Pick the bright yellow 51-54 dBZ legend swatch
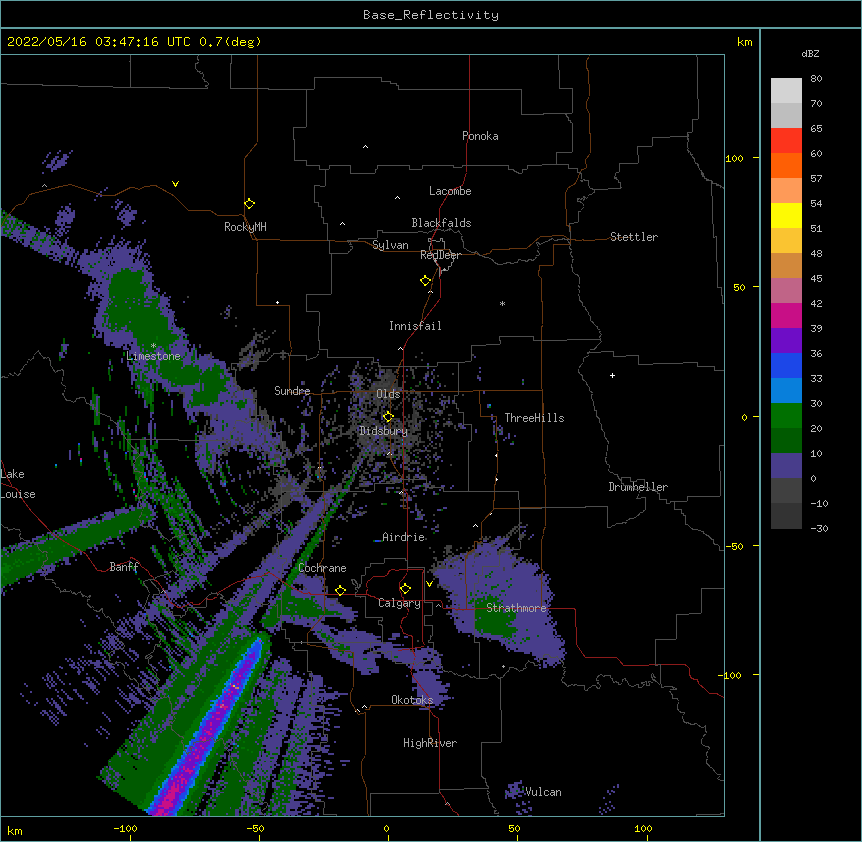 (786, 215)
